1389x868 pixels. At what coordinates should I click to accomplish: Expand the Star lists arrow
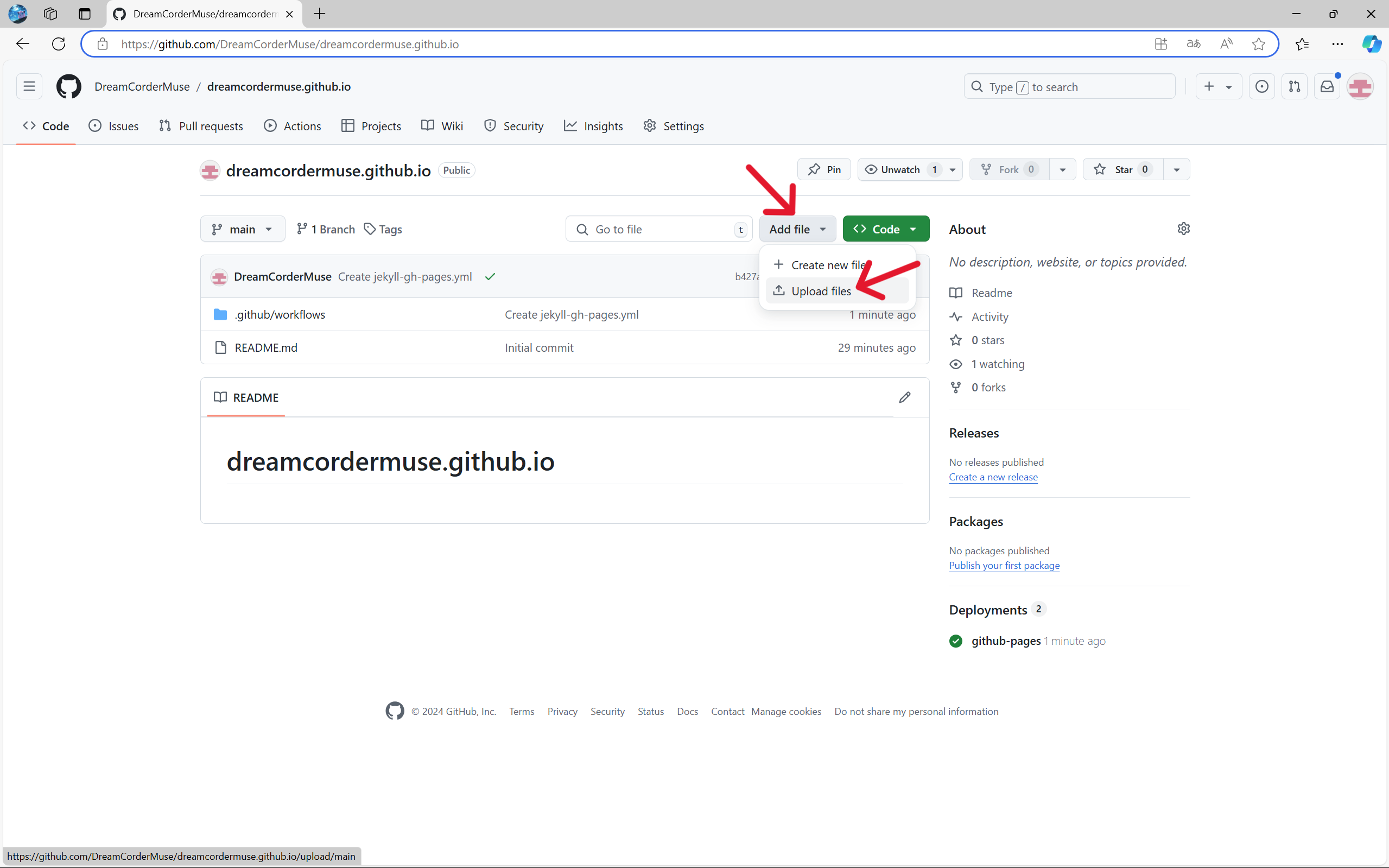coord(1176,169)
